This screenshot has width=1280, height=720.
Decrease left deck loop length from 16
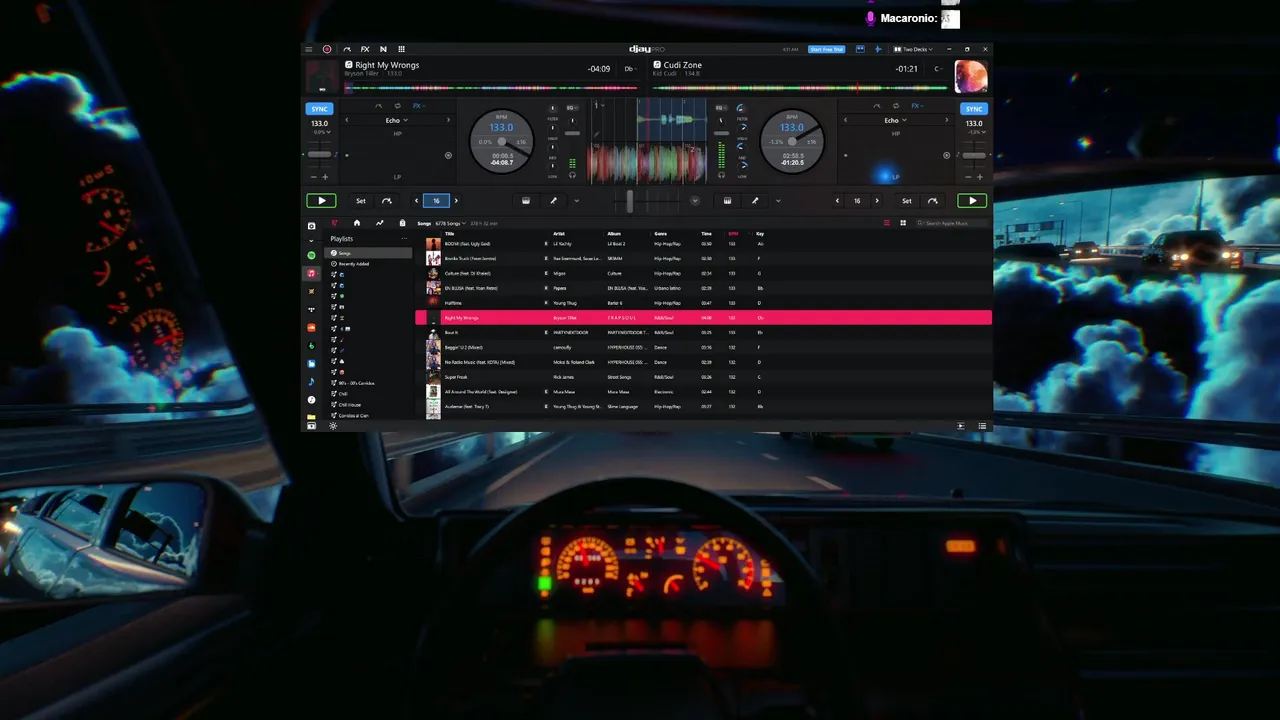click(x=417, y=201)
